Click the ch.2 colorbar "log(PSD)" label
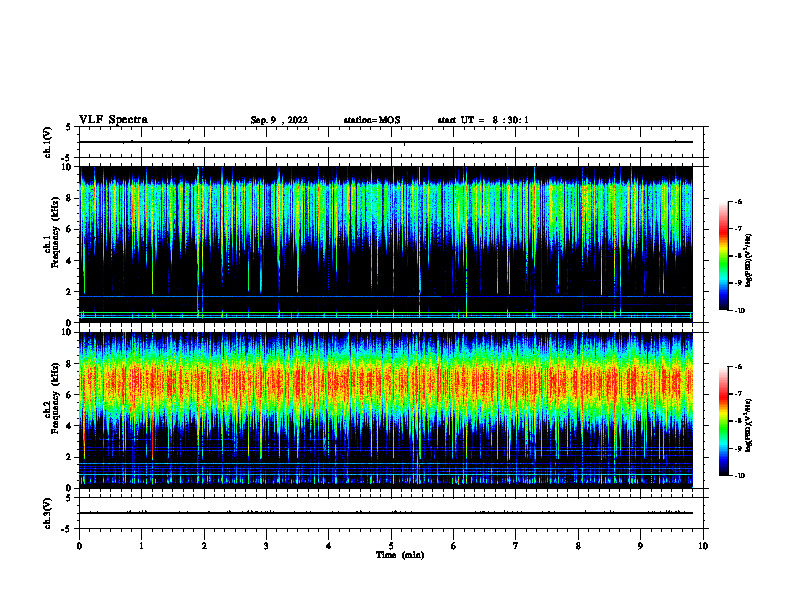 (749, 425)
